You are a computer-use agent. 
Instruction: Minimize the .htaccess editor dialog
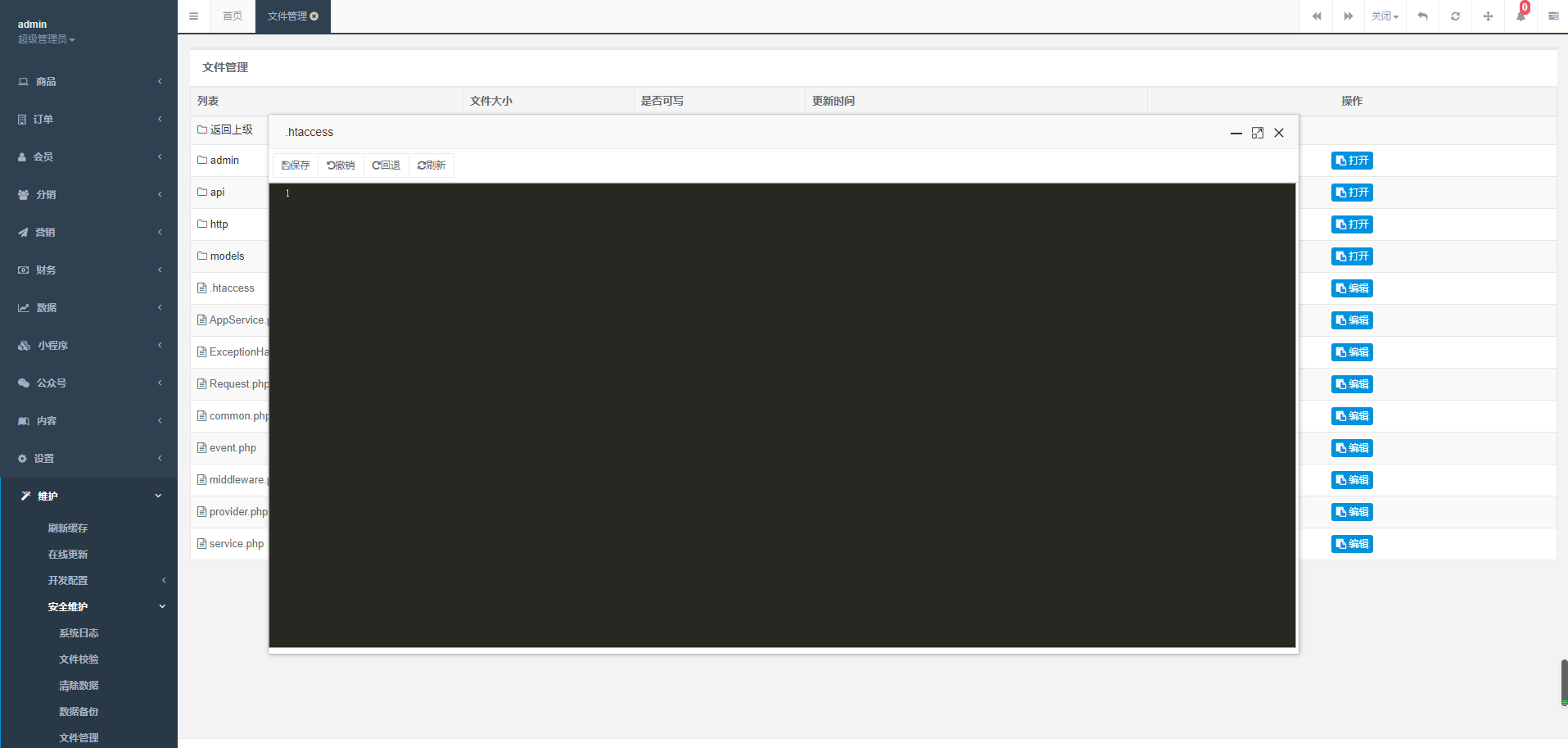click(1236, 133)
